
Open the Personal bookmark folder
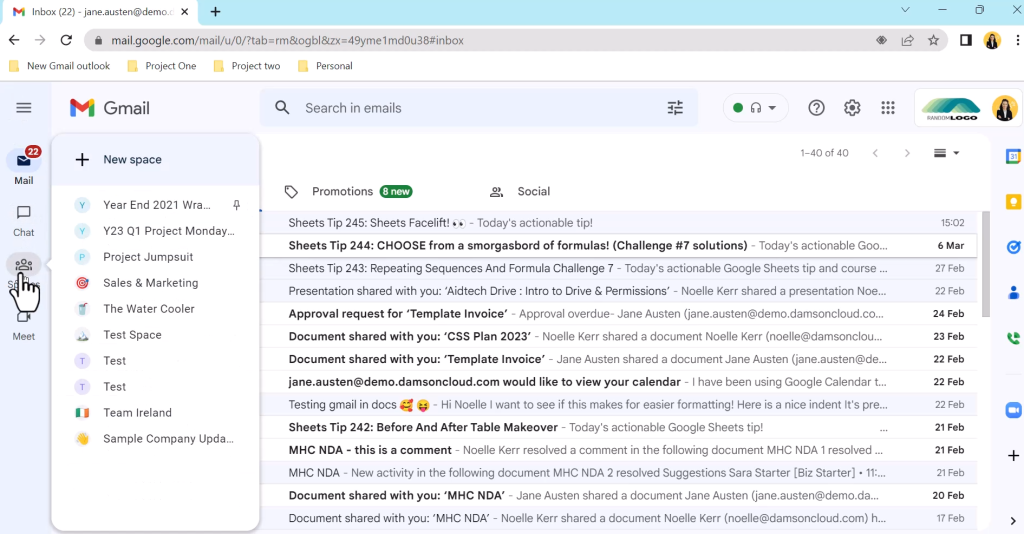[325, 66]
